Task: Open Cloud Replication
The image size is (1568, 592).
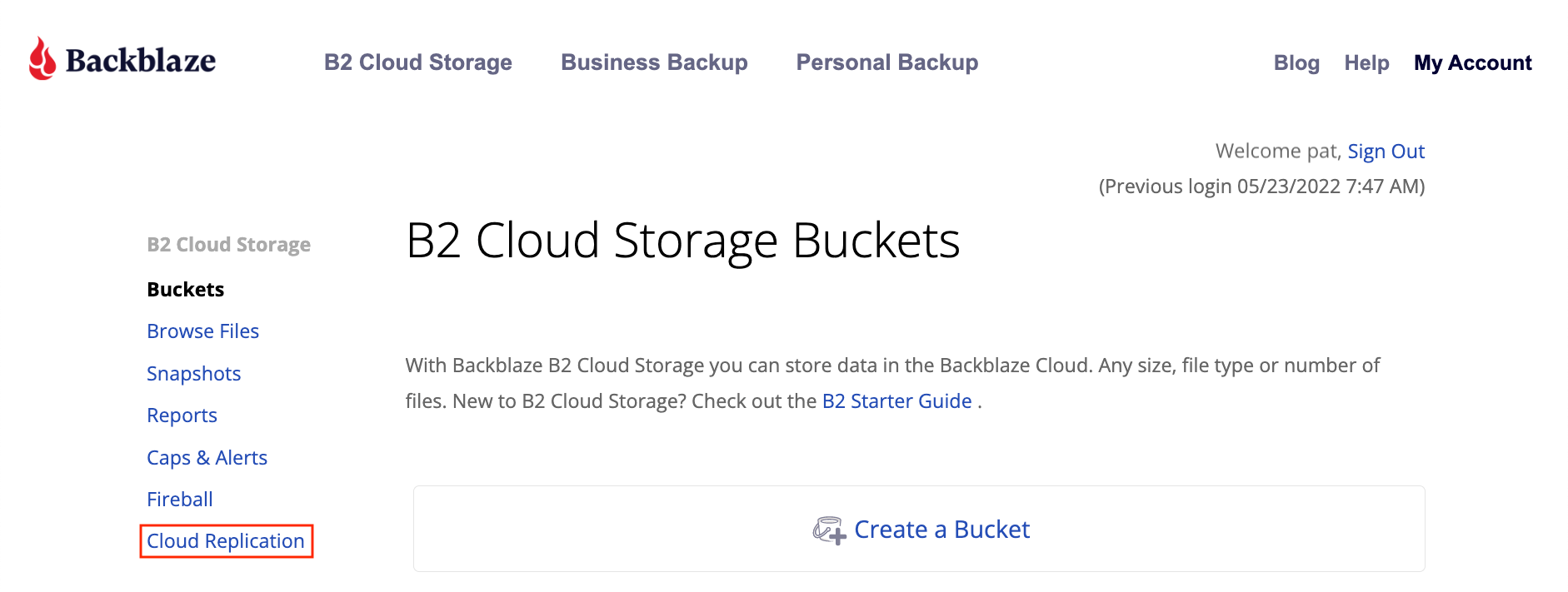Action: [225, 540]
